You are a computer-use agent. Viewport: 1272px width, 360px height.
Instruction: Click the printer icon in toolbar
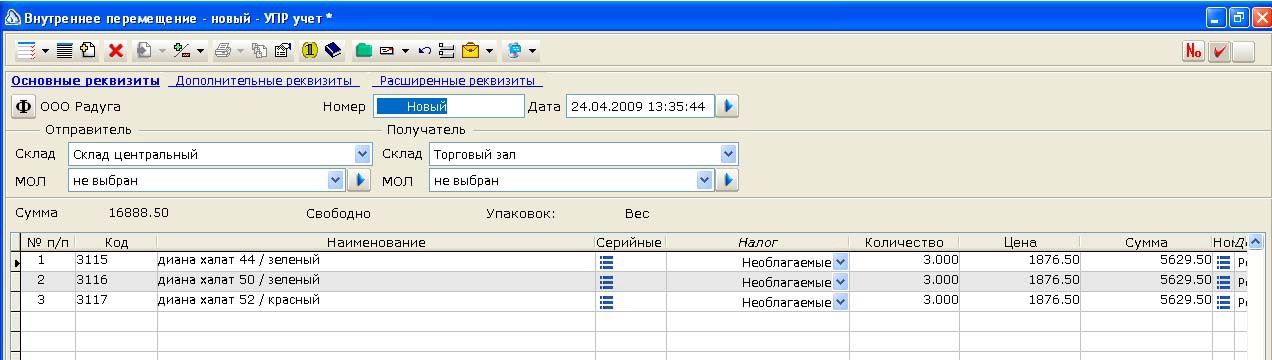tap(223, 50)
